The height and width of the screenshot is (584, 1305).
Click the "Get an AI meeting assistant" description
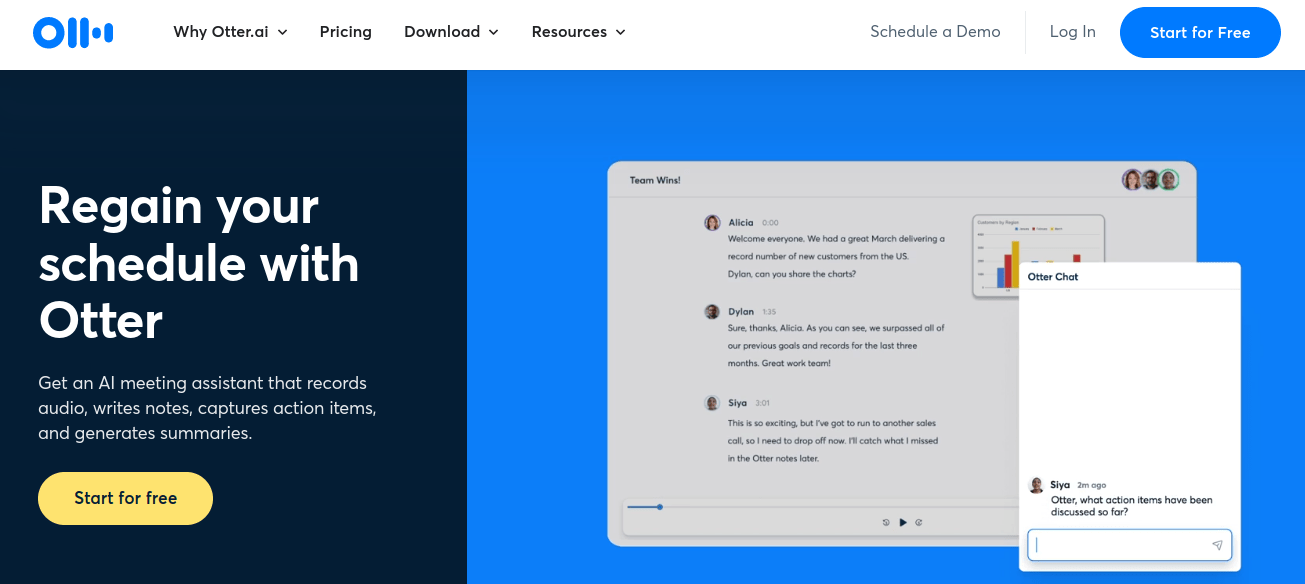tap(207, 408)
